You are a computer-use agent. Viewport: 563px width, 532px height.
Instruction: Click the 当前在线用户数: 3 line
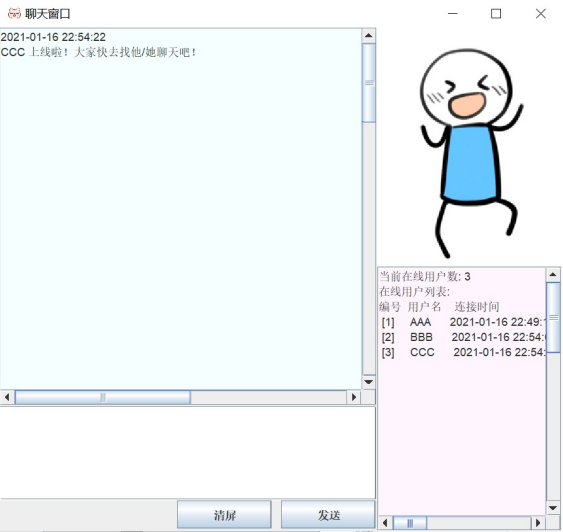pyautogui.click(x=425, y=276)
